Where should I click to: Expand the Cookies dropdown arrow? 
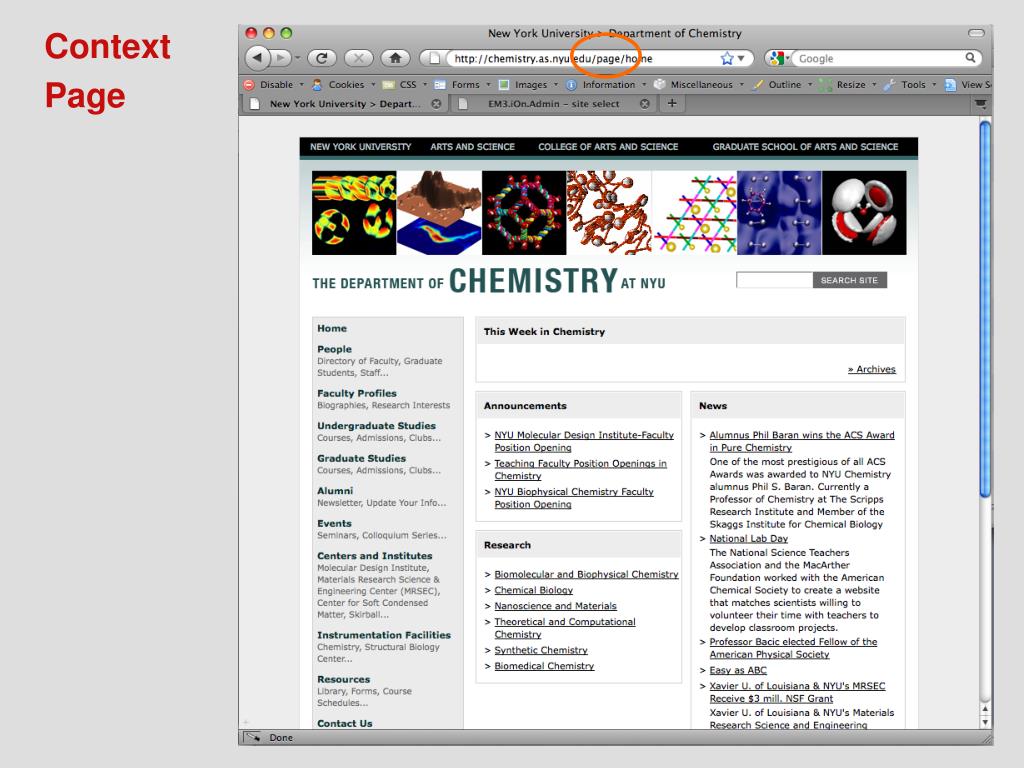pos(374,84)
